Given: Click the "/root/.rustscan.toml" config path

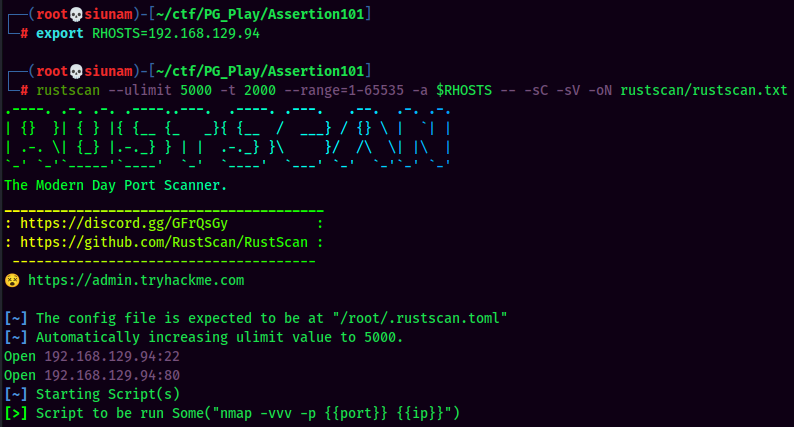Looking at the screenshot, I should tap(420, 318).
